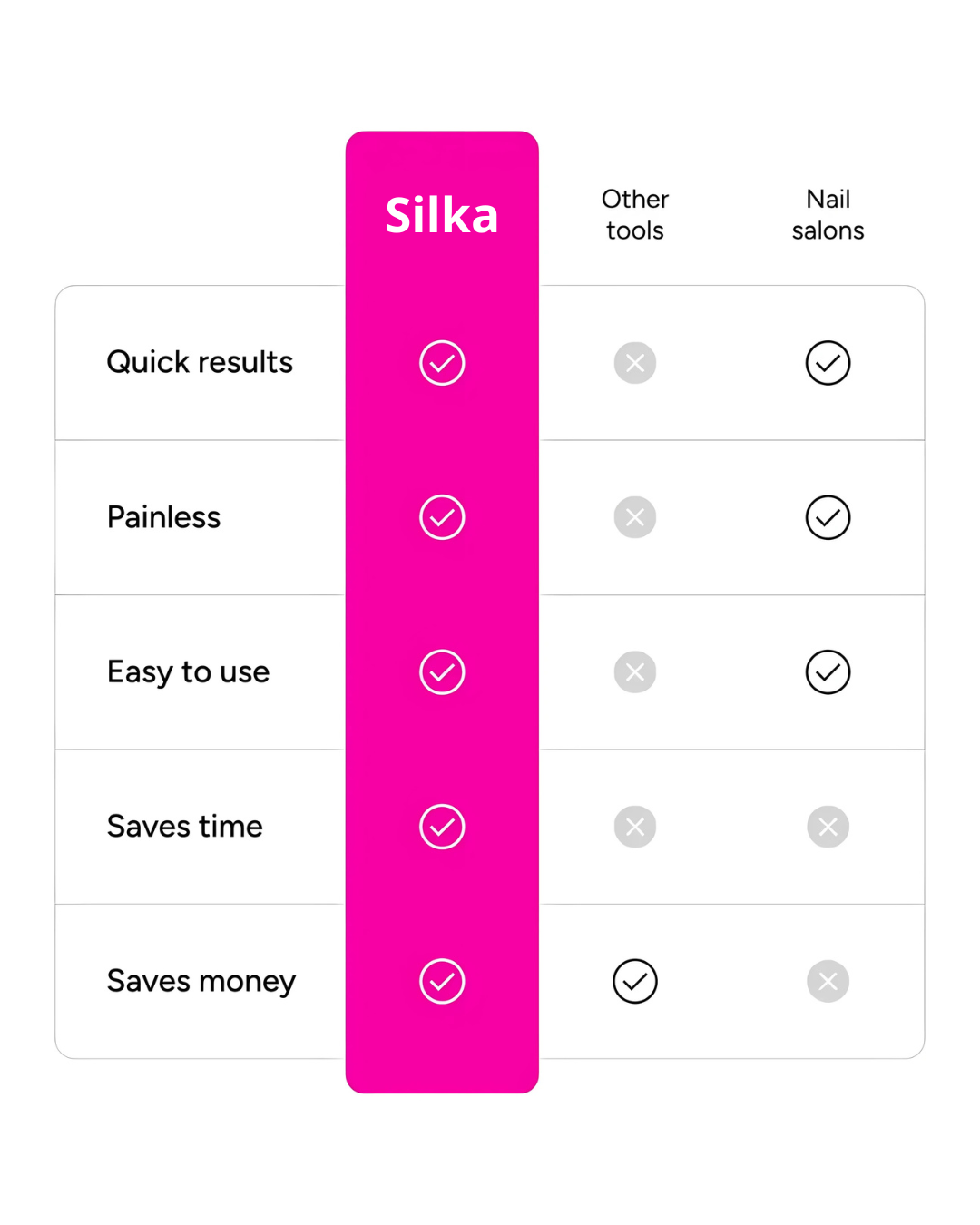Image resolution: width=980 pixels, height=1225 pixels.
Task: Click the Other tools column header
Action: click(635, 215)
